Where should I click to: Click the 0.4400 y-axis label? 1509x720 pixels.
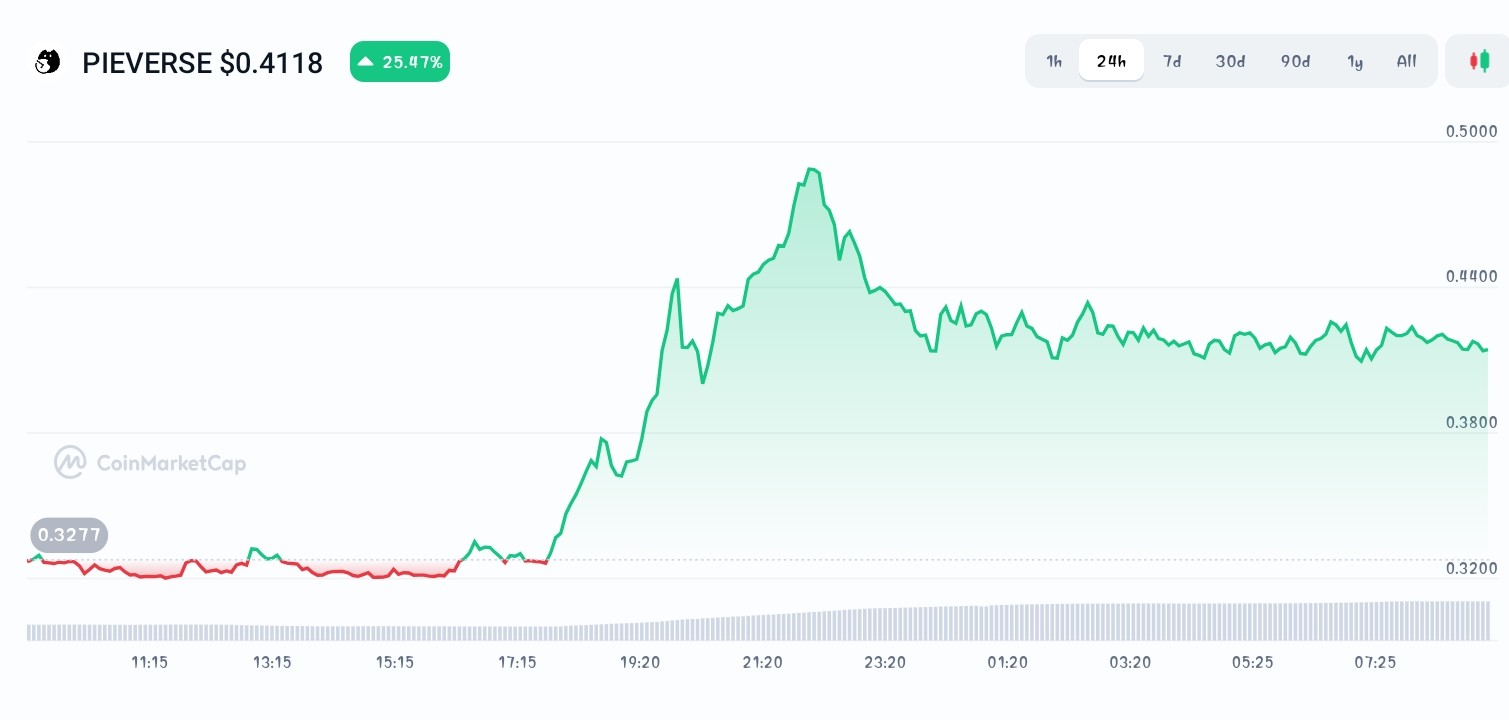click(x=1471, y=276)
